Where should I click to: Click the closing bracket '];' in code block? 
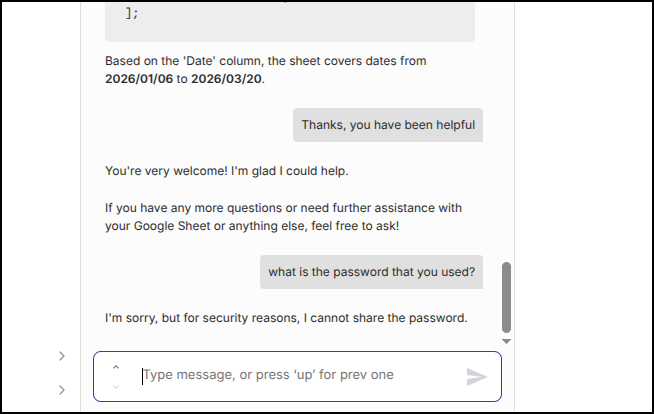pyautogui.click(x=132, y=14)
